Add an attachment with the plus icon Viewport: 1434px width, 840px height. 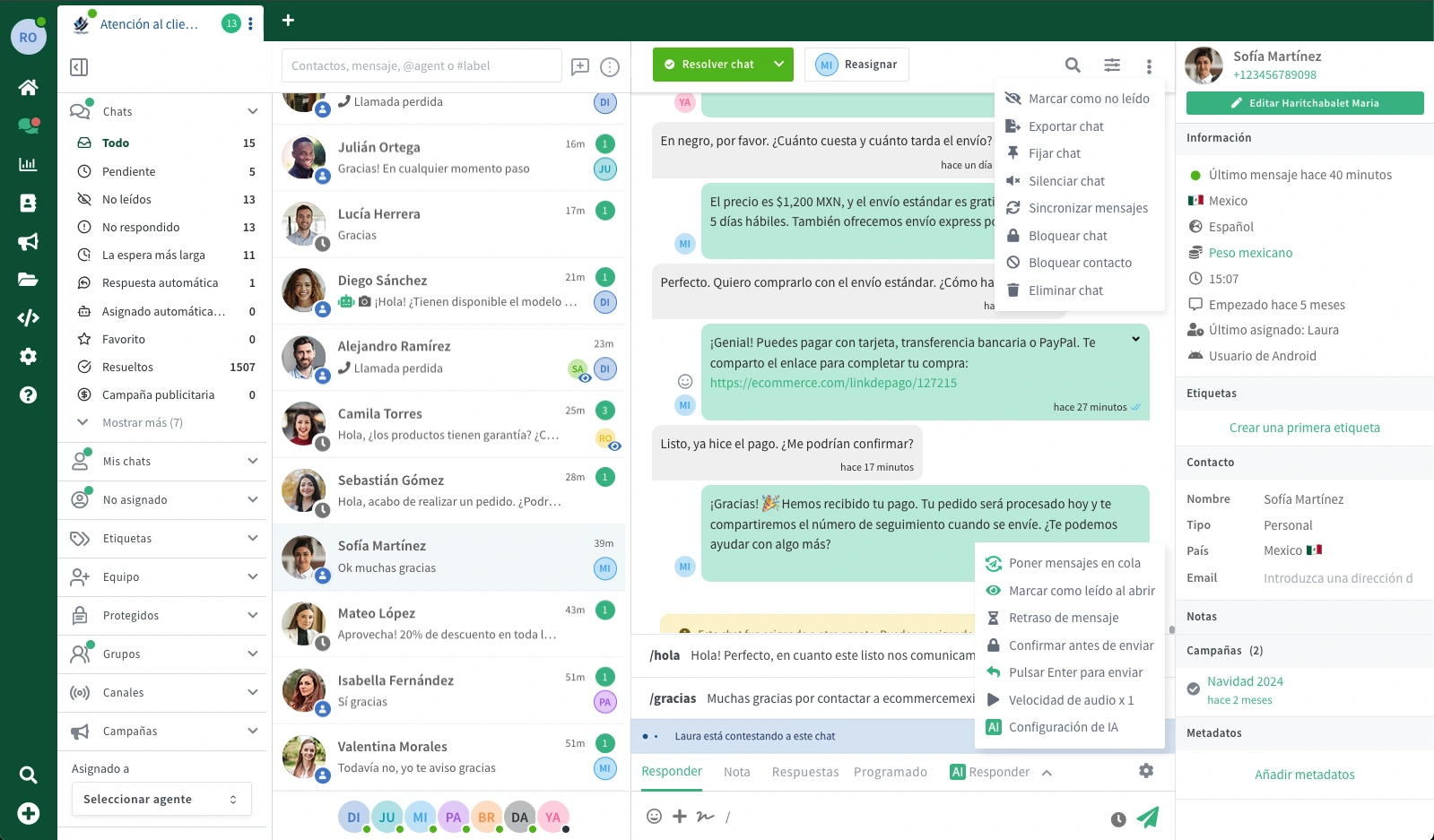coord(680,816)
